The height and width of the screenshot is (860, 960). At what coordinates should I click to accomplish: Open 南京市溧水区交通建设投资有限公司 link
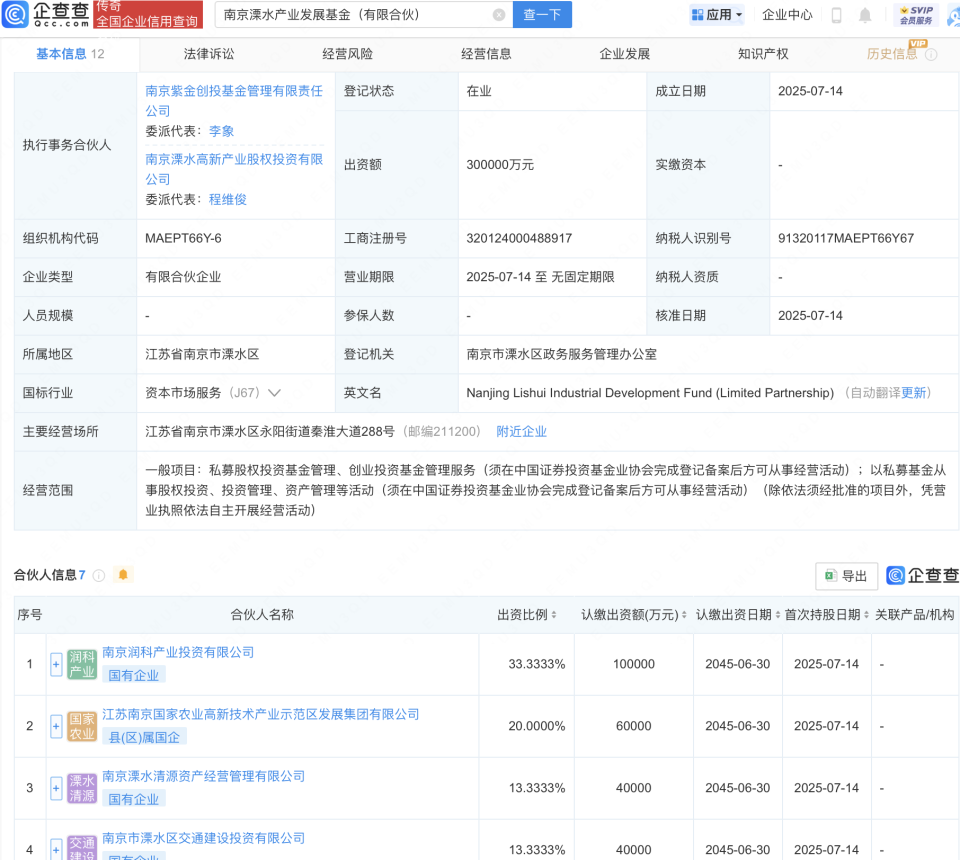pos(203,838)
